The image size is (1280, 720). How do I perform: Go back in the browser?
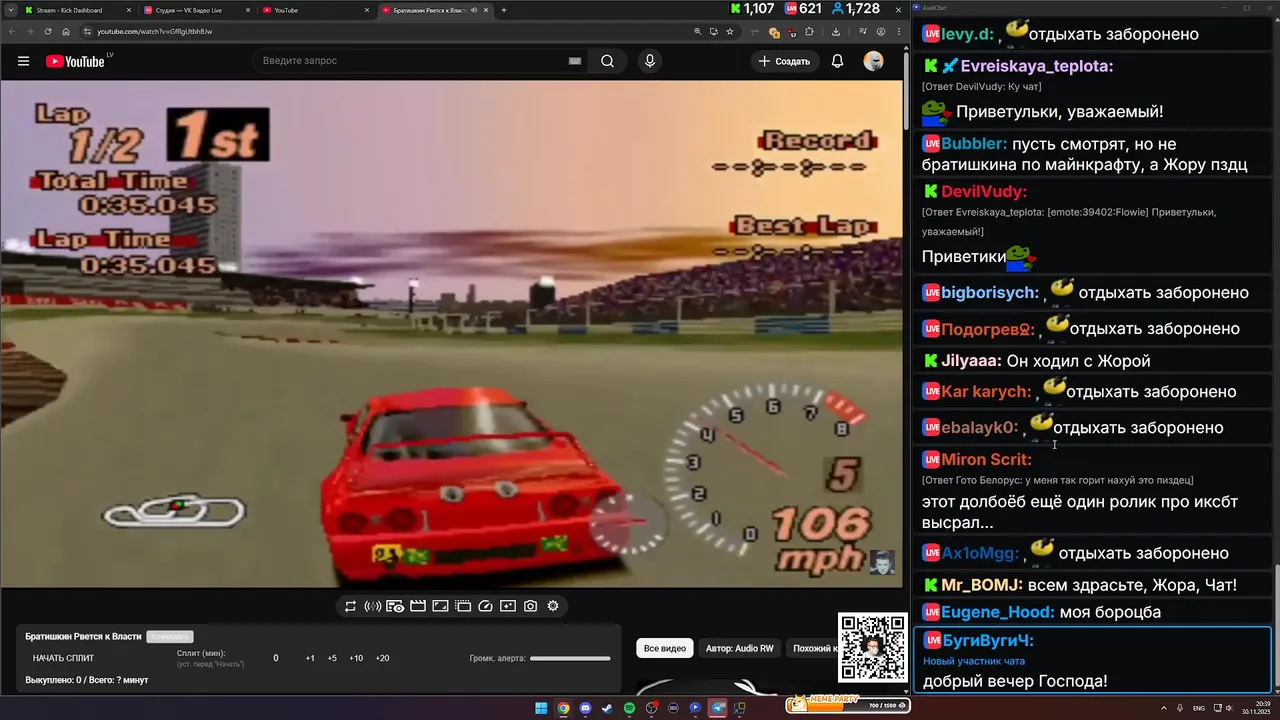point(12,31)
